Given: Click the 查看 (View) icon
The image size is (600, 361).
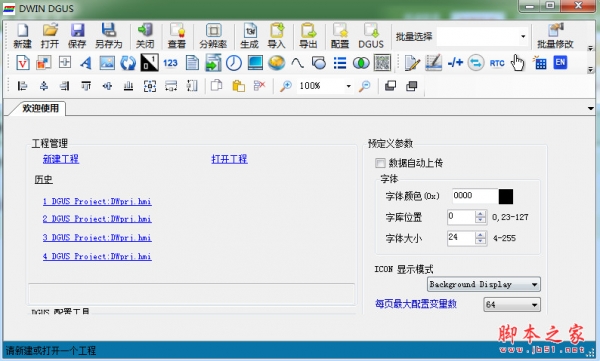Looking at the screenshot, I should click(177, 36).
